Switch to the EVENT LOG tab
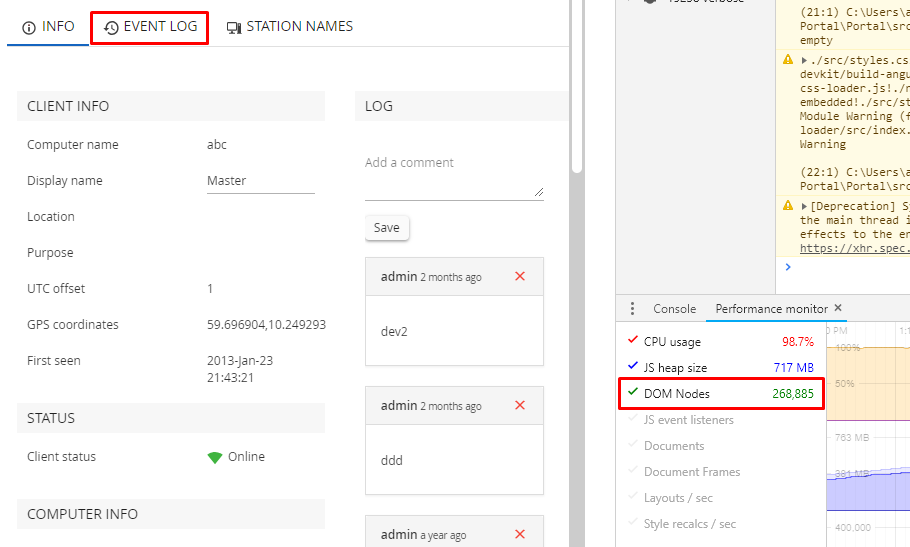The image size is (910, 547). tap(150, 27)
